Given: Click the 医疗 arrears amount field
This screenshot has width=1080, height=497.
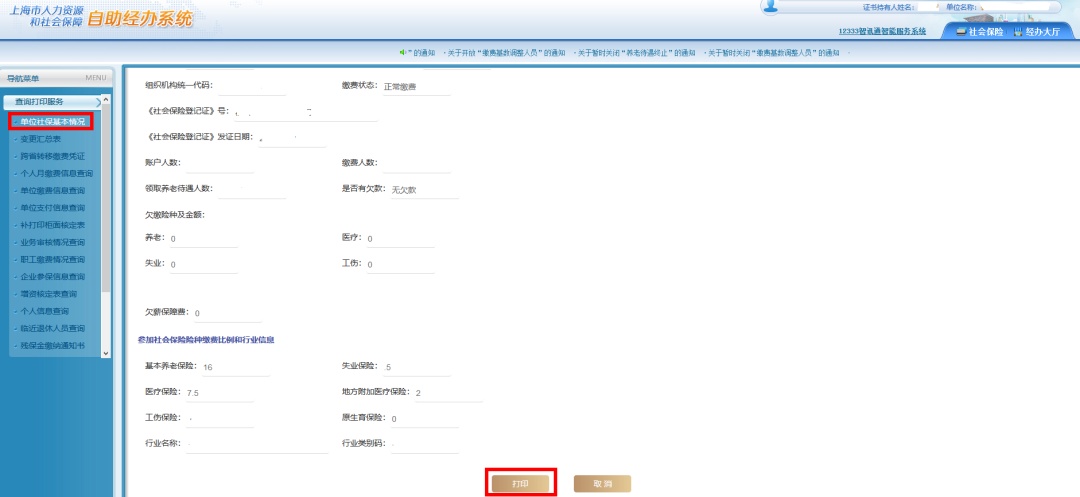Looking at the screenshot, I should coord(400,238).
